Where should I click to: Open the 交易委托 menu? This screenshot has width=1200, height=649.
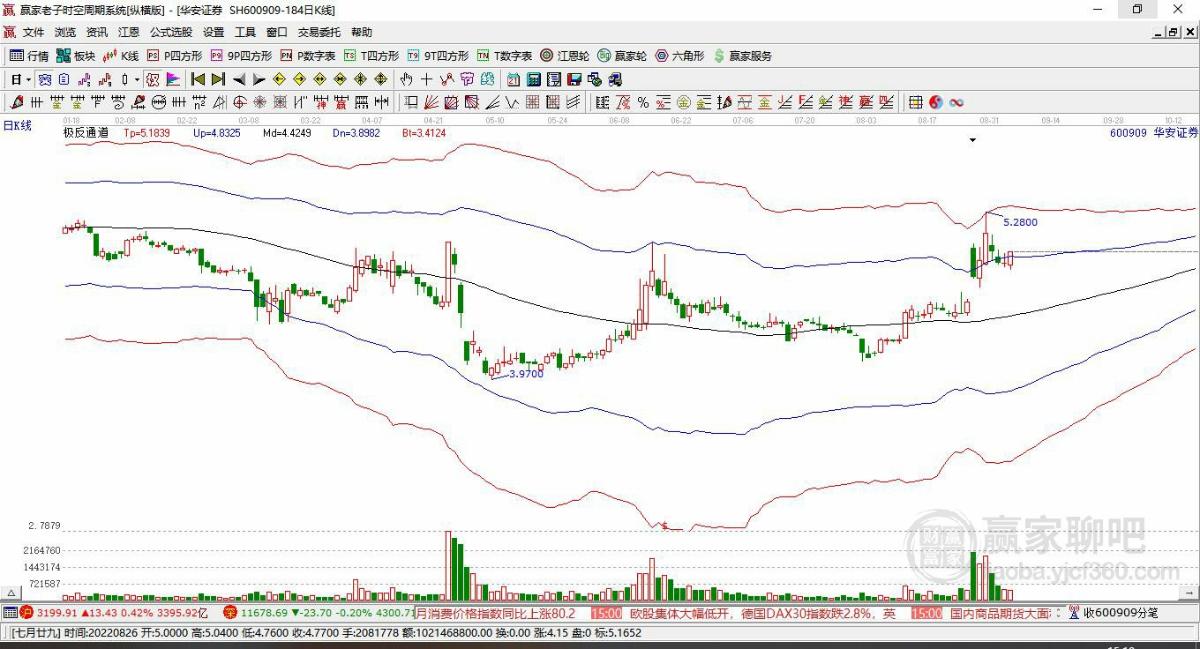pyautogui.click(x=319, y=33)
